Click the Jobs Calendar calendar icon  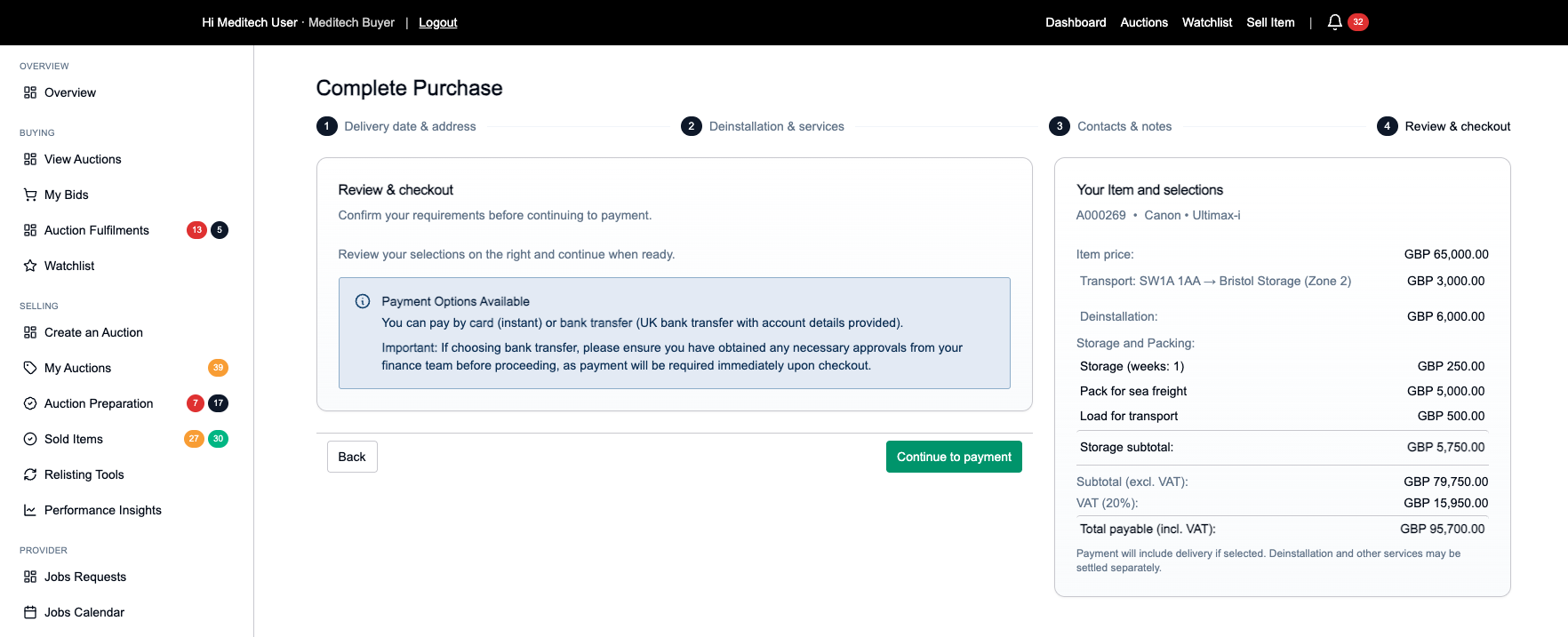[30, 612]
